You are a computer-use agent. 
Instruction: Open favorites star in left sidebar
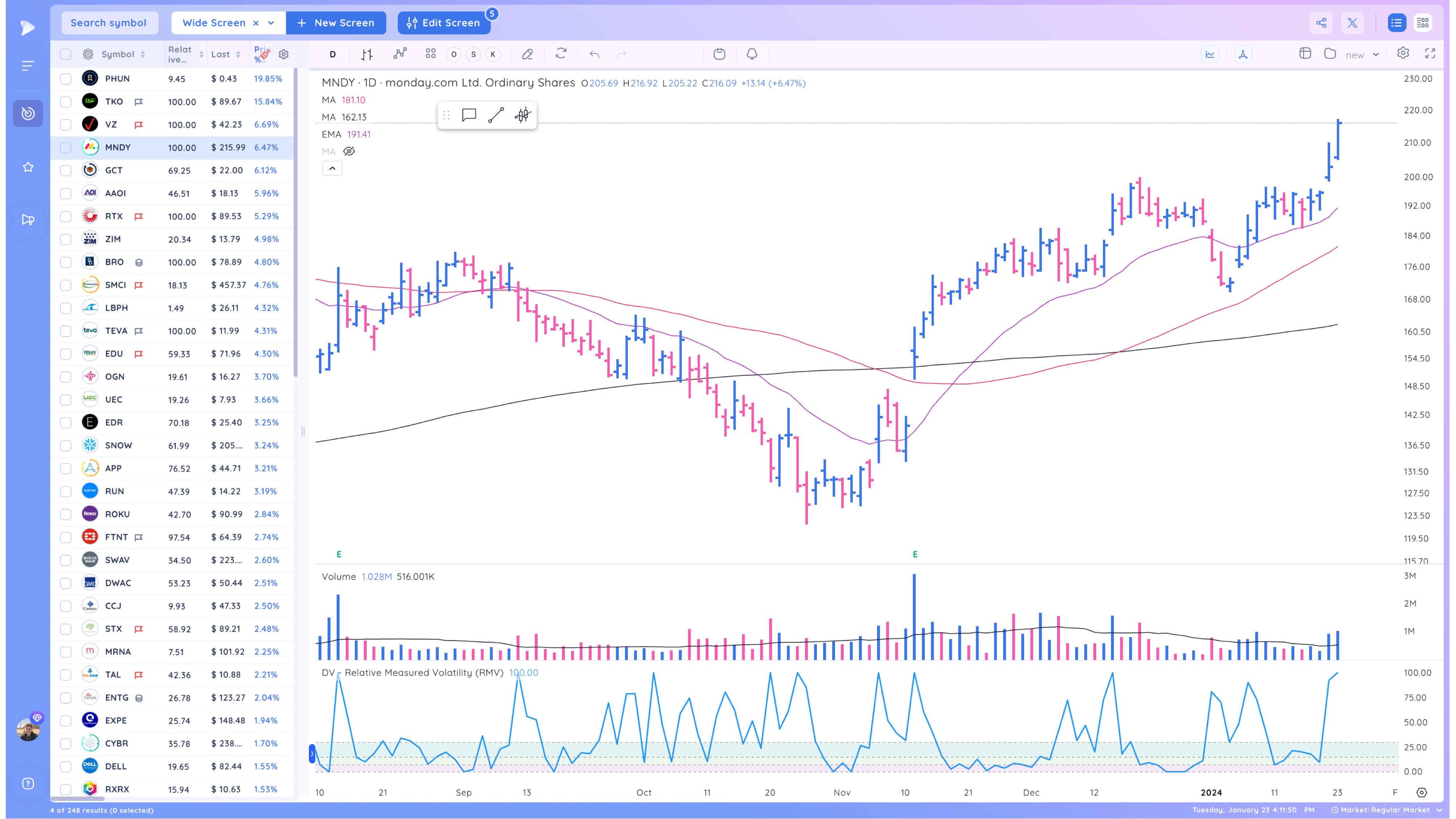click(x=28, y=167)
